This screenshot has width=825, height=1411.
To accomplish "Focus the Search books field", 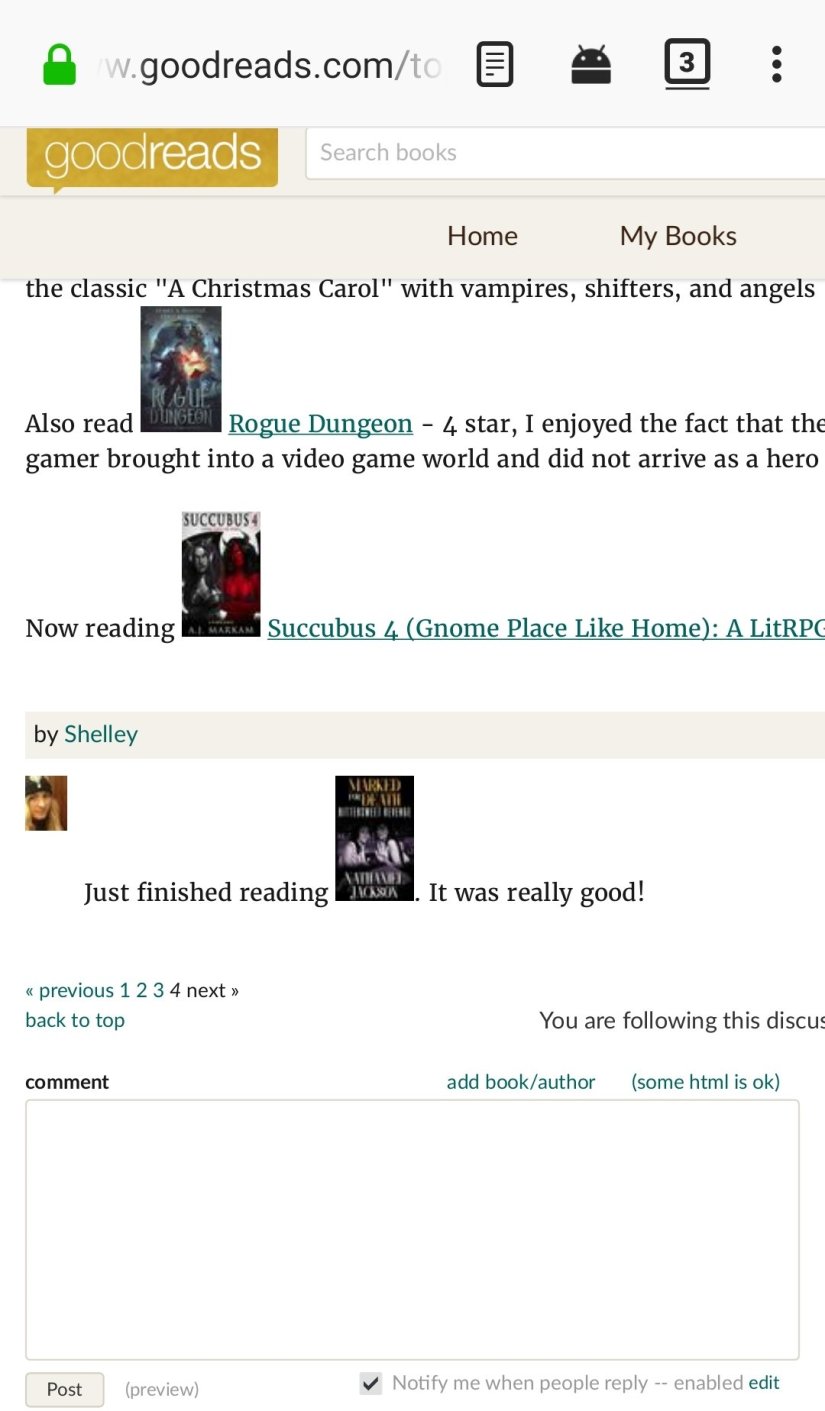I will pos(565,153).
